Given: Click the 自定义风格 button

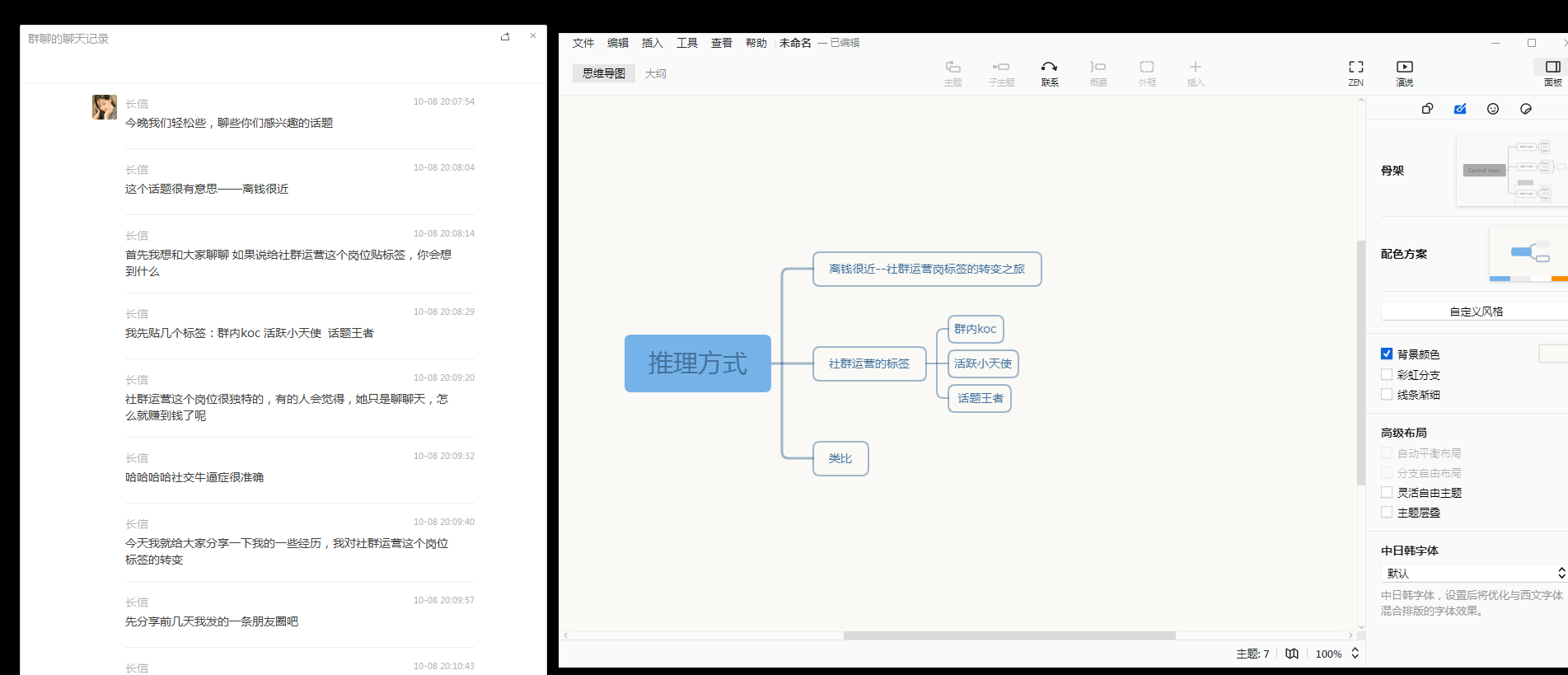Looking at the screenshot, I should [x=1475, y=311].
